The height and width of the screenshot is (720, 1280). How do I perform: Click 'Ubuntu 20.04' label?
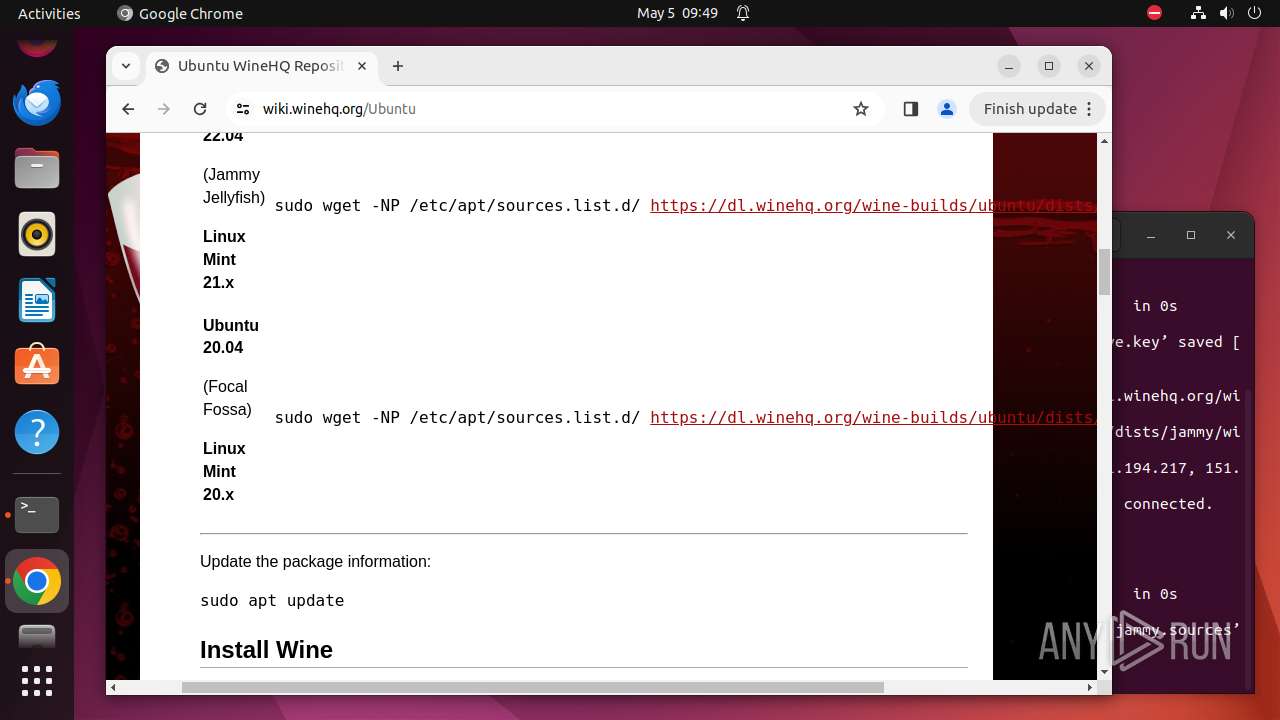coord(231,337)
